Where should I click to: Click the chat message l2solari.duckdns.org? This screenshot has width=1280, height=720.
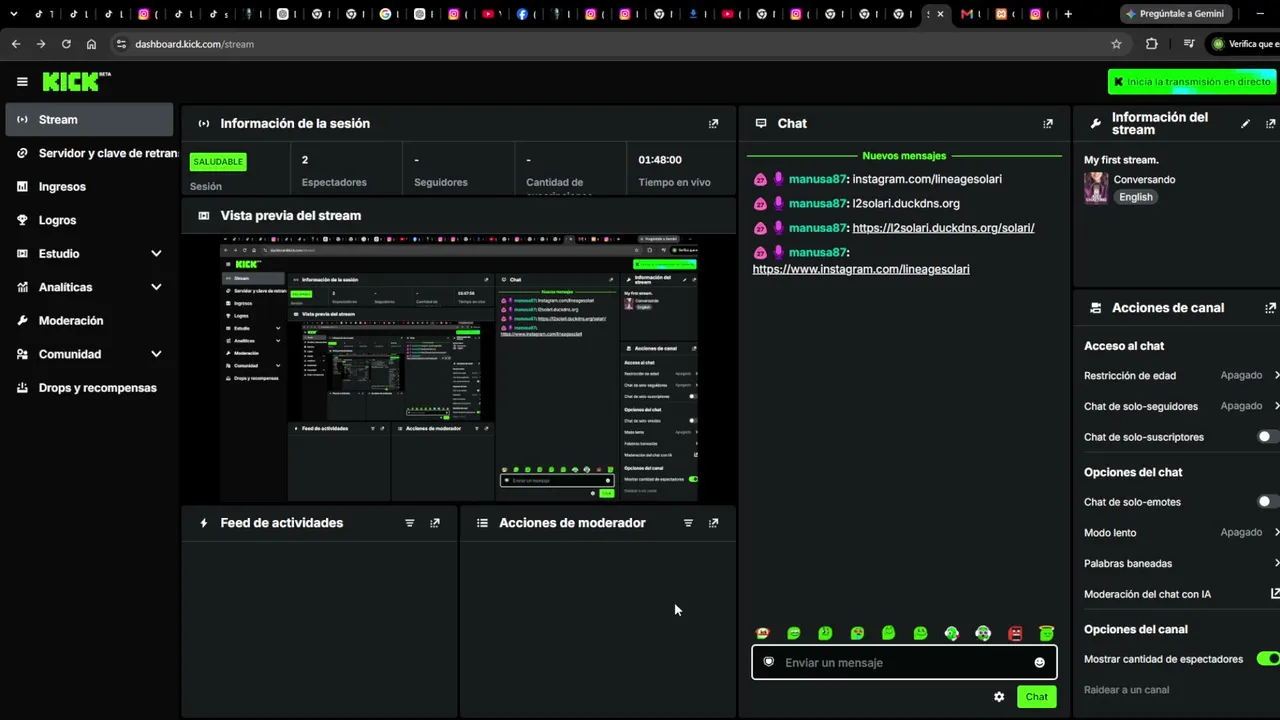906,203
